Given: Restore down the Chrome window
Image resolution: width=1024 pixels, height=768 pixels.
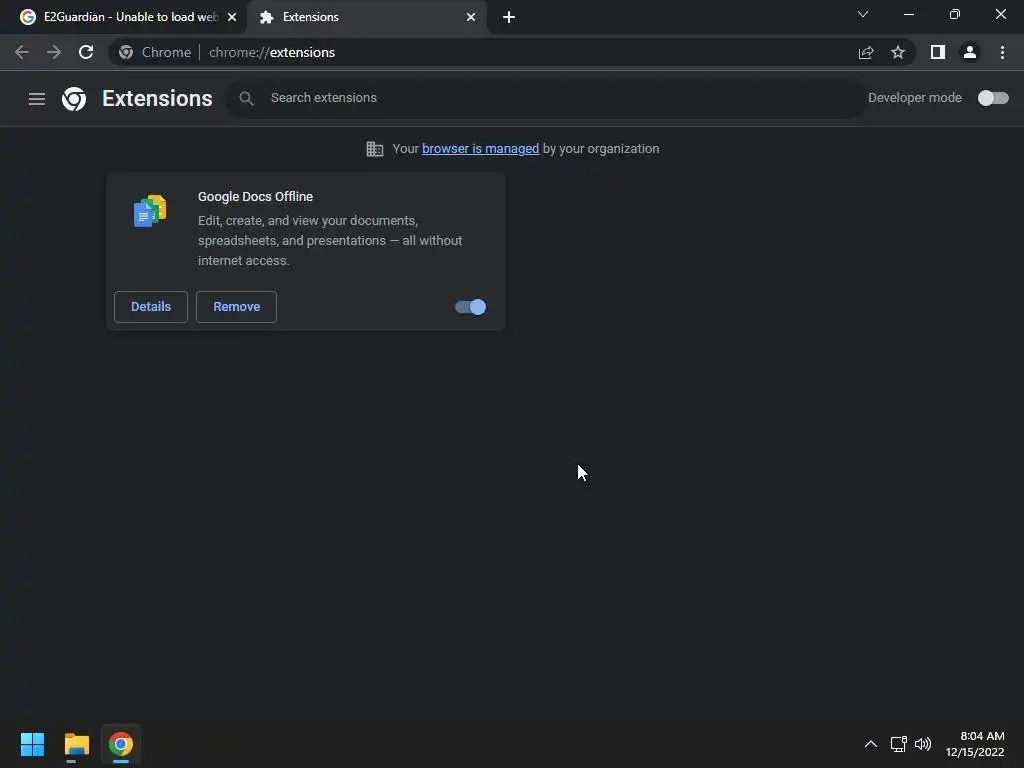Looking at the screenshot, I should 955,14.
